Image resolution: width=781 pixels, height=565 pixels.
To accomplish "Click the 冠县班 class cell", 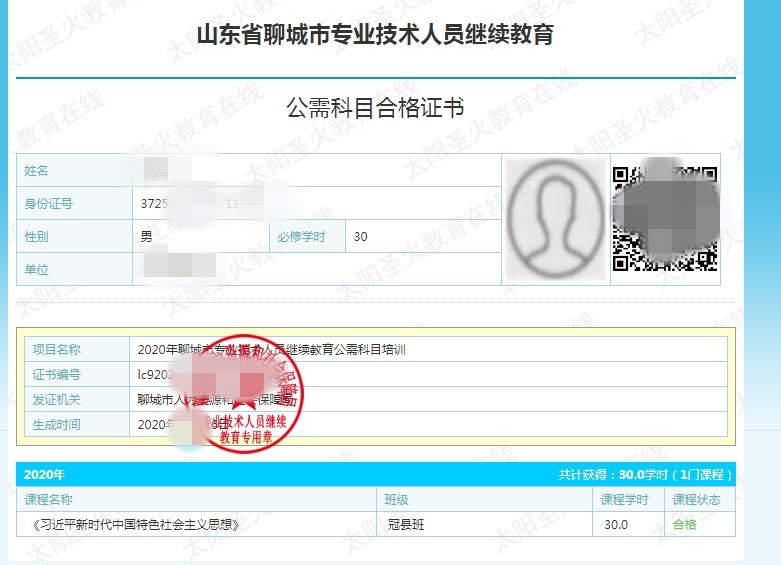I will tap(406, 525).
